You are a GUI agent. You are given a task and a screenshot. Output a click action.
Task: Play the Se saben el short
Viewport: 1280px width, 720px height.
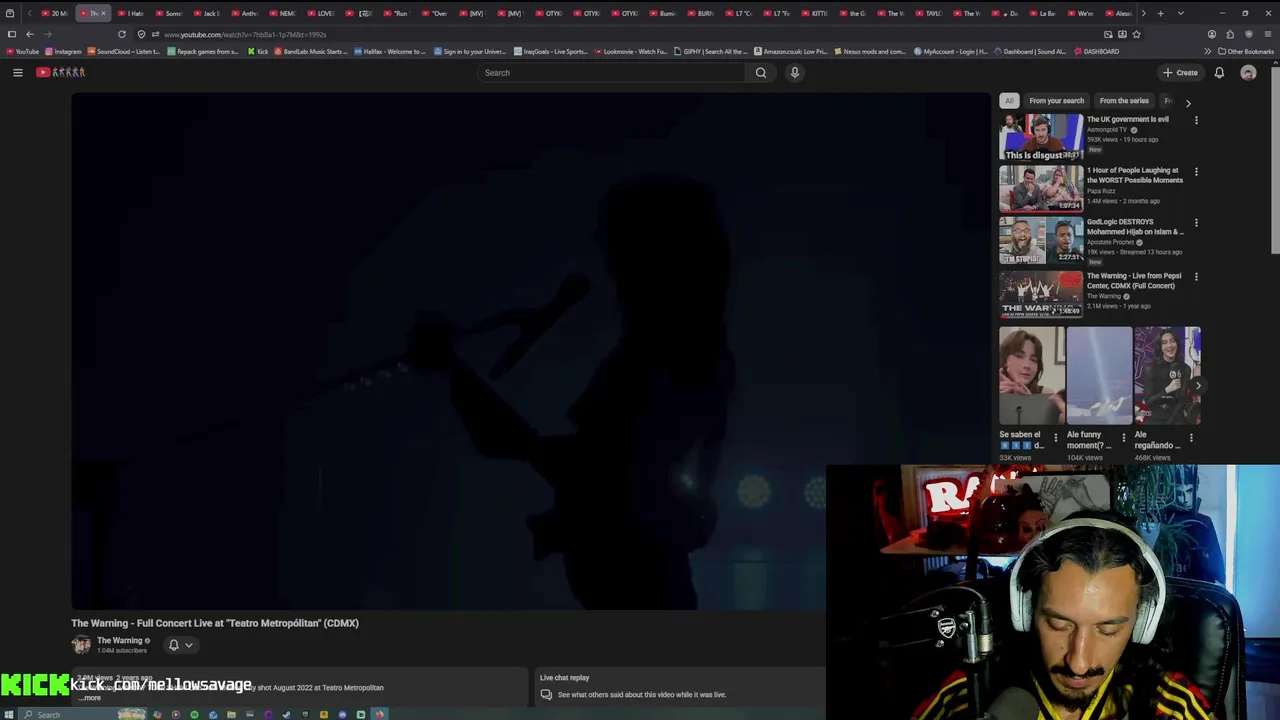click(x=1031, y=376)
